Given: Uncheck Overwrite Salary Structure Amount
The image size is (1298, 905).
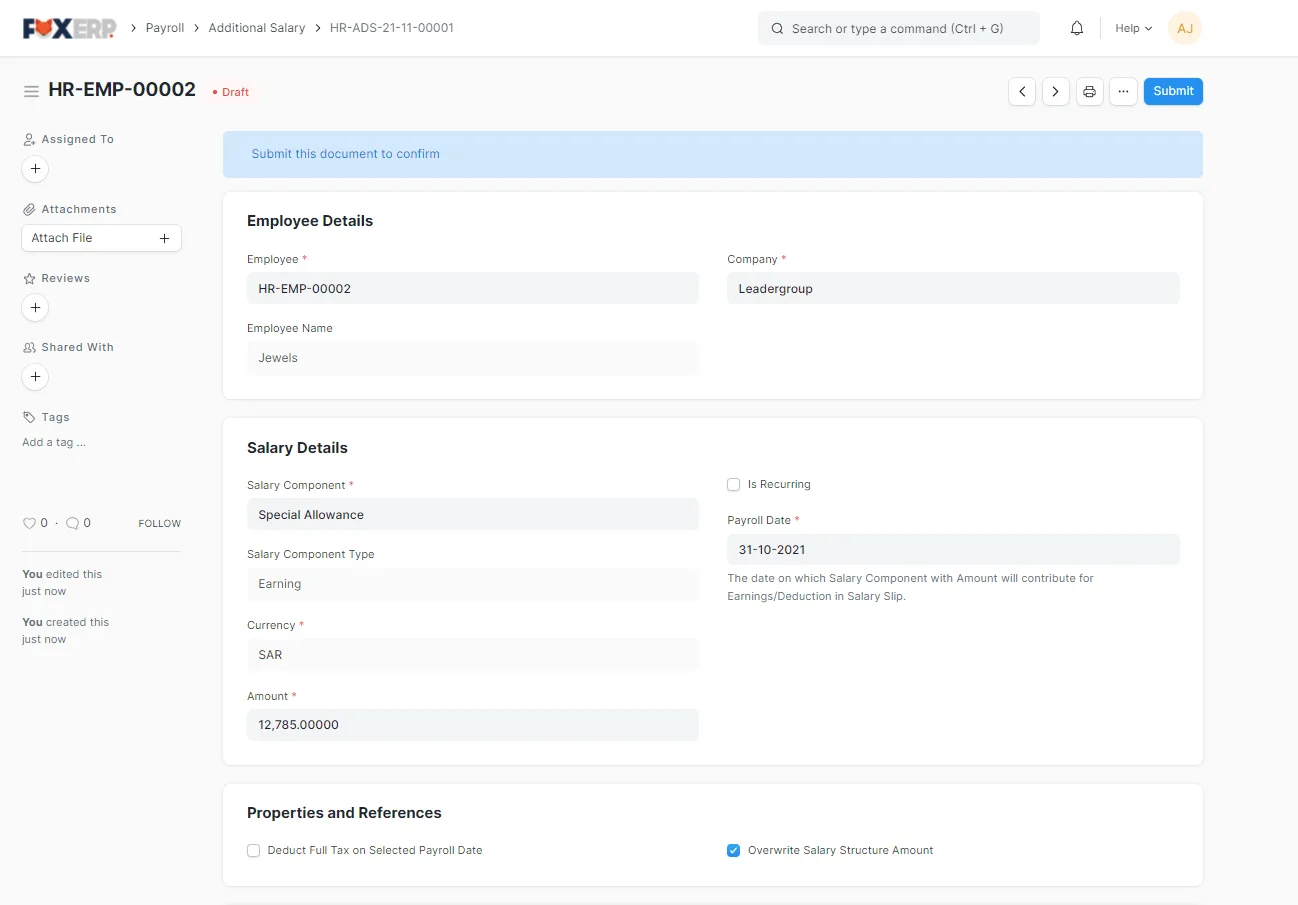Looking at the screenshot, I should pos(734,850).
